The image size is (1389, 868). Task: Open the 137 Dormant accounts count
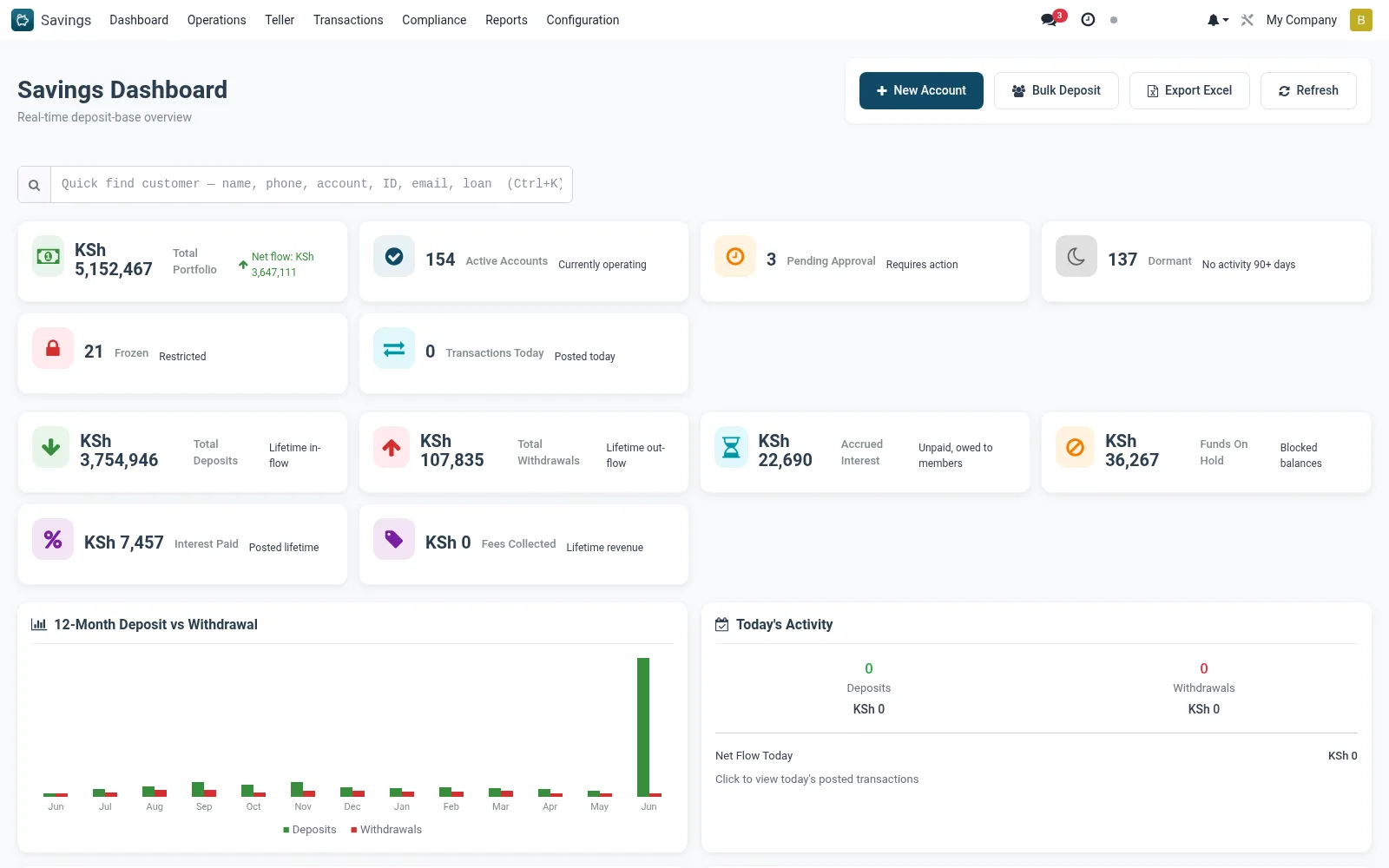1122,260
